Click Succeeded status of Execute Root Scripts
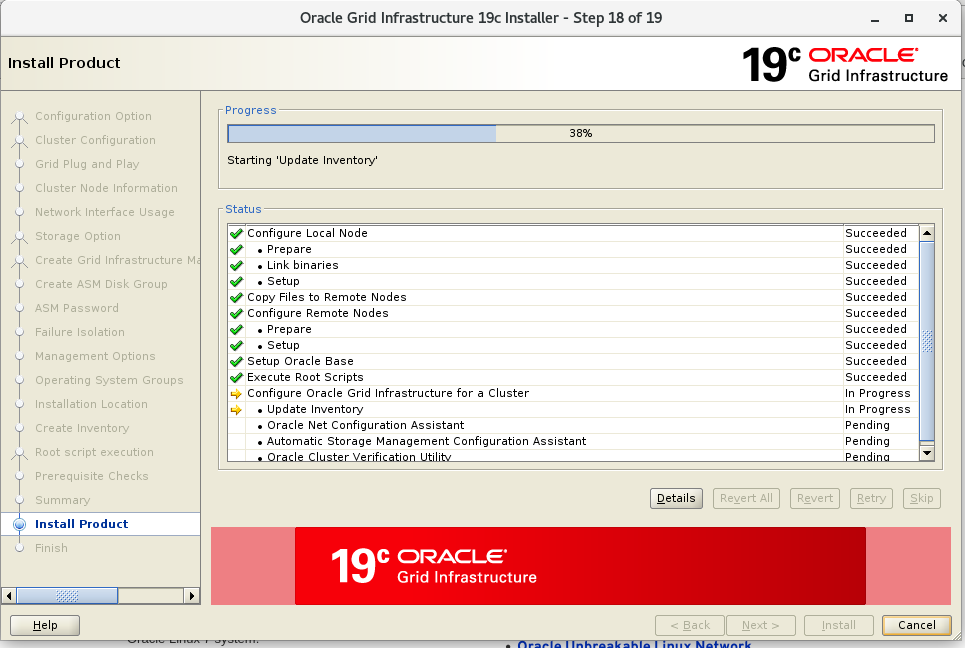This screenshot has height=648, width=965. (x=876, y=377)
